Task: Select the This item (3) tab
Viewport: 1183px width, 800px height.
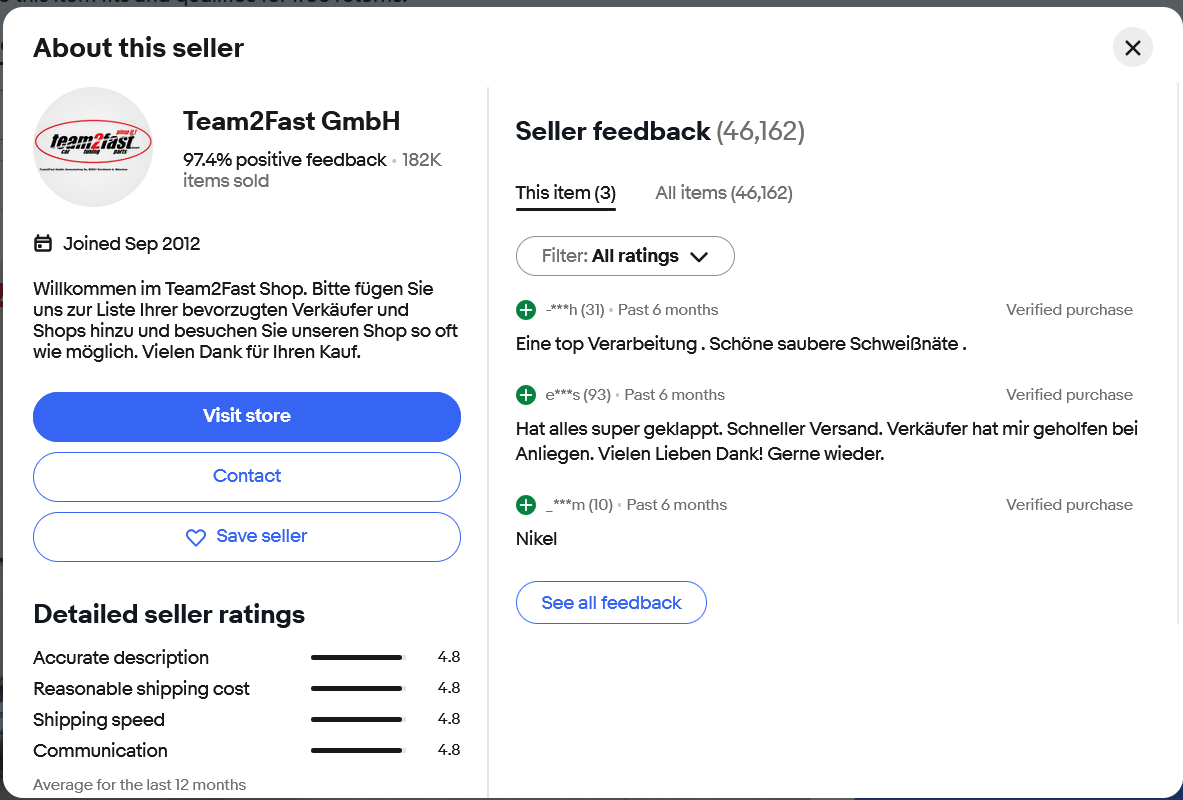Action: pyautogui.click(x=565, y=193)
